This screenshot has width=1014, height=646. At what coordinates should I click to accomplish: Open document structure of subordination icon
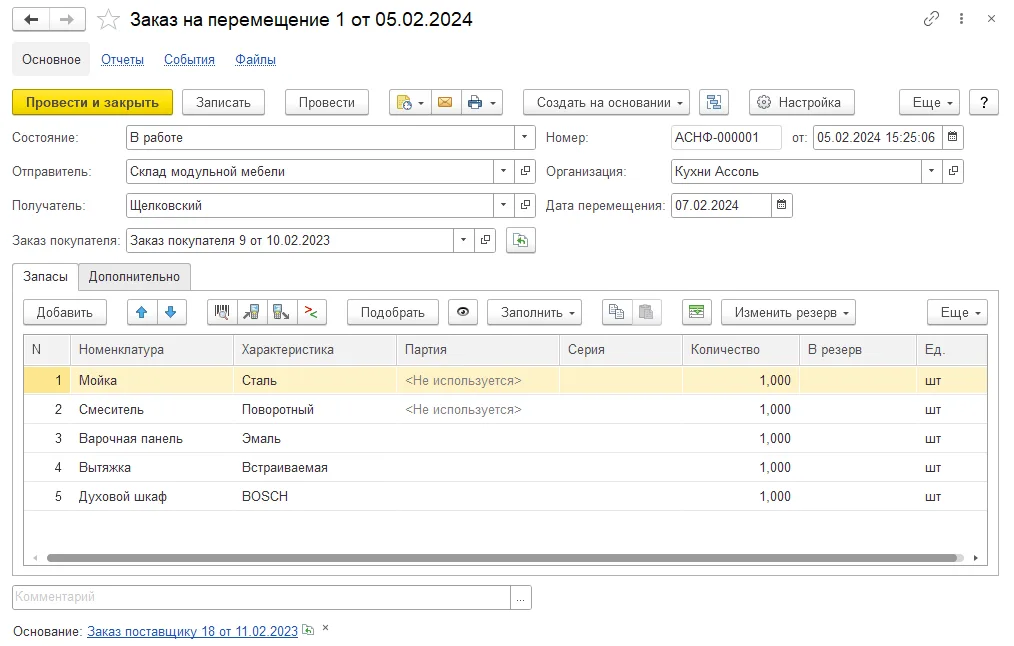714,102
